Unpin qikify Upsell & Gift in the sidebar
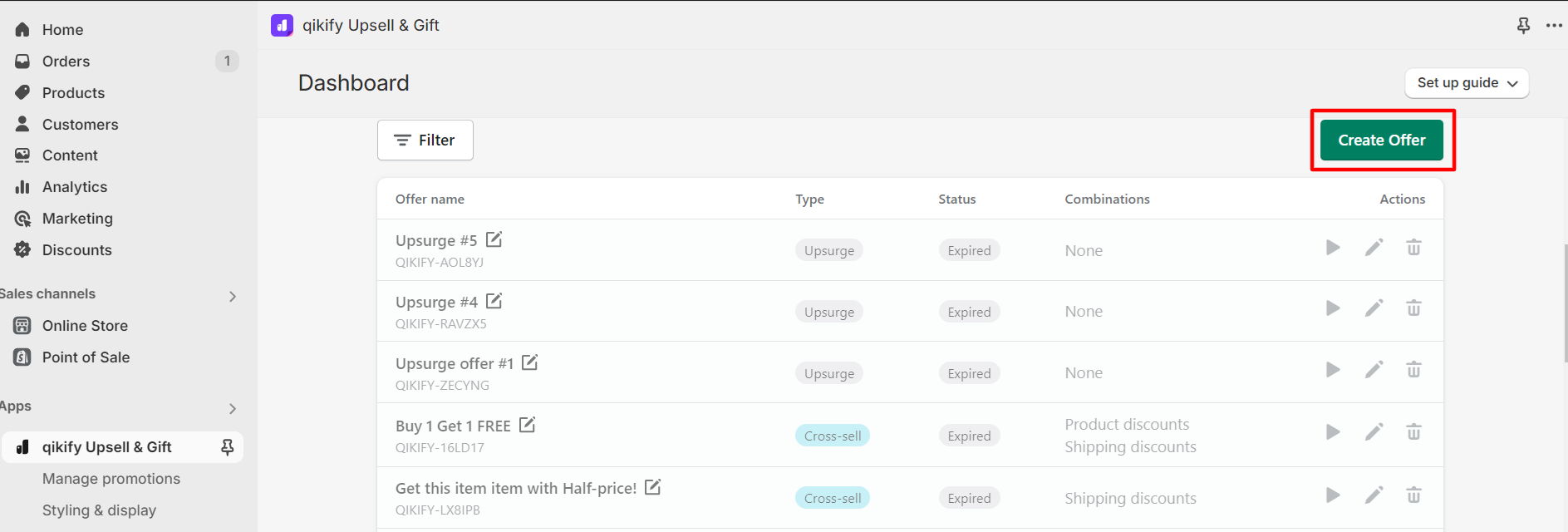The image size is (1568, 532). (x=227, y=447)
